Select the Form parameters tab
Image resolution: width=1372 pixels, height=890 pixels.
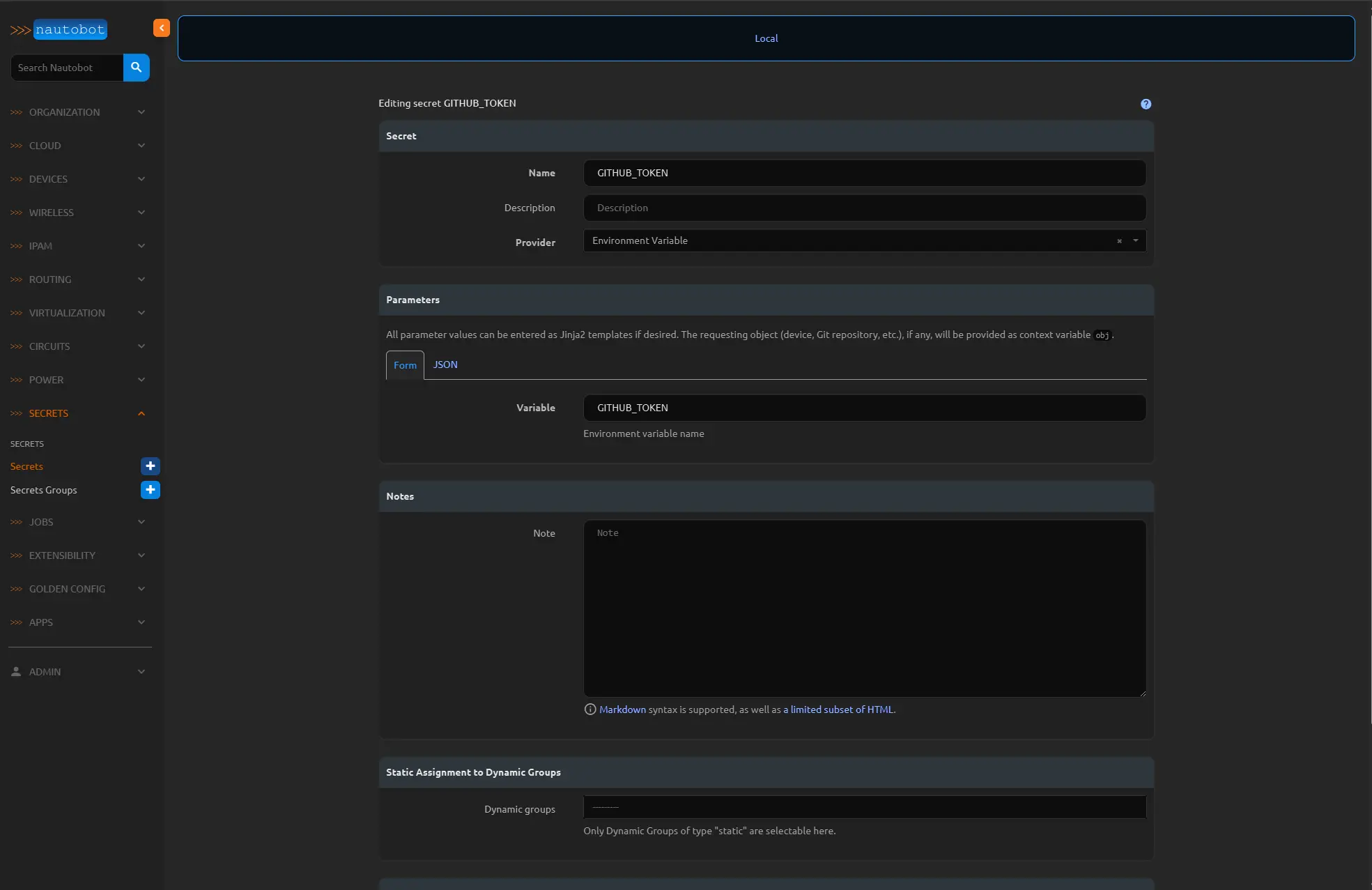[x=405, y=365]
